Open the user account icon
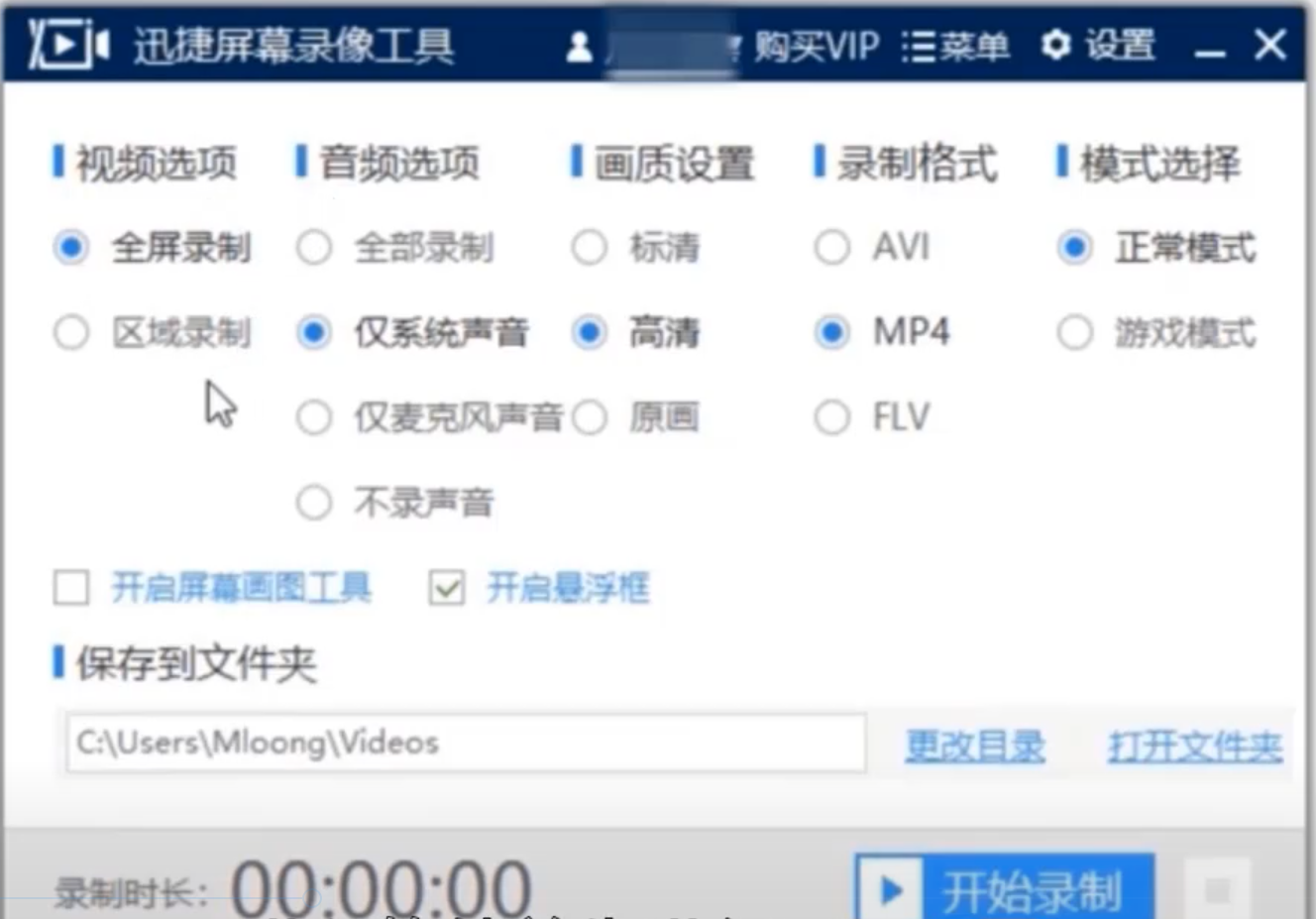This screenshot has width=1316, height=919. point(576,45)
